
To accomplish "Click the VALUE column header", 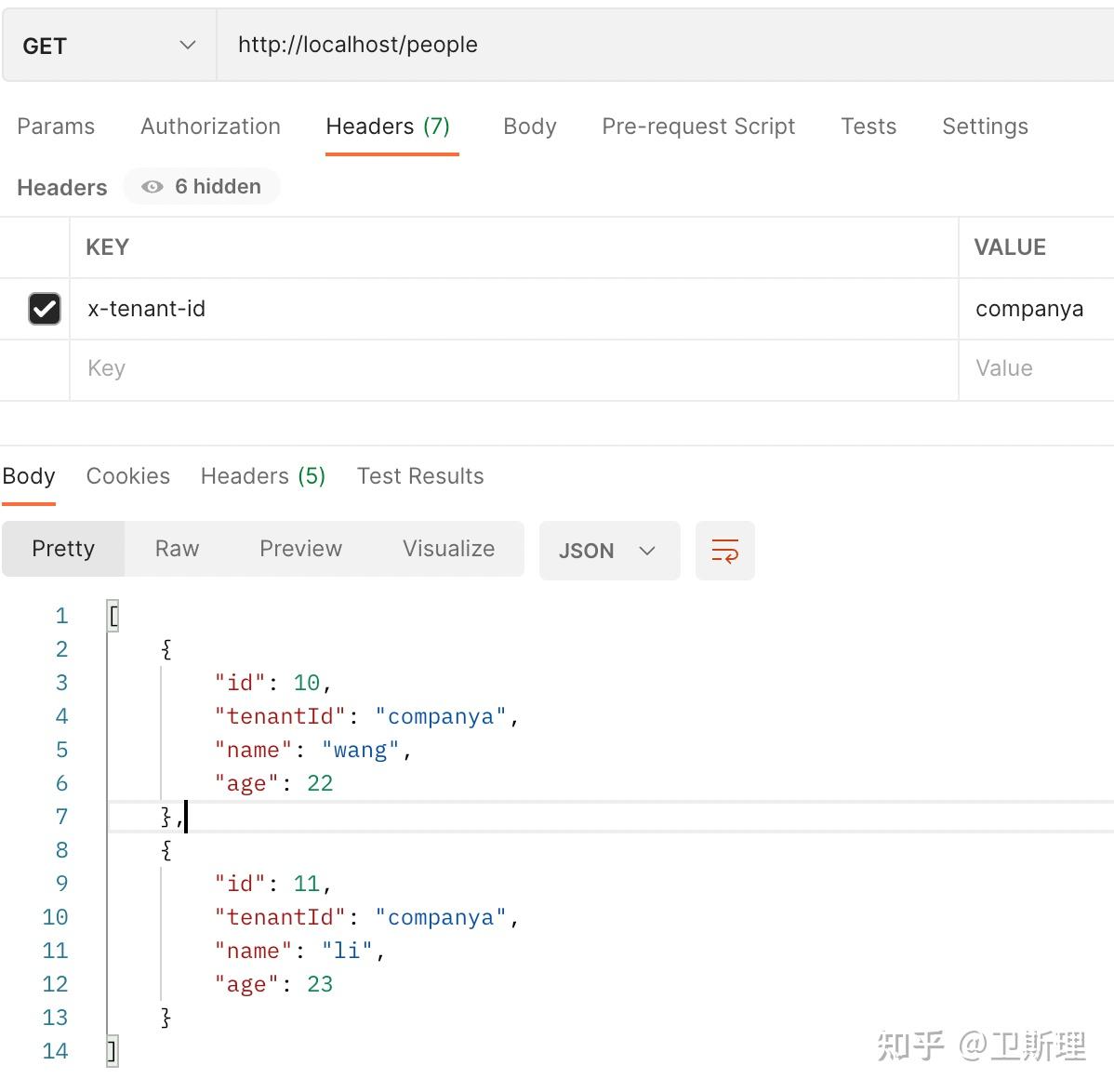I will pos(1010,247).
